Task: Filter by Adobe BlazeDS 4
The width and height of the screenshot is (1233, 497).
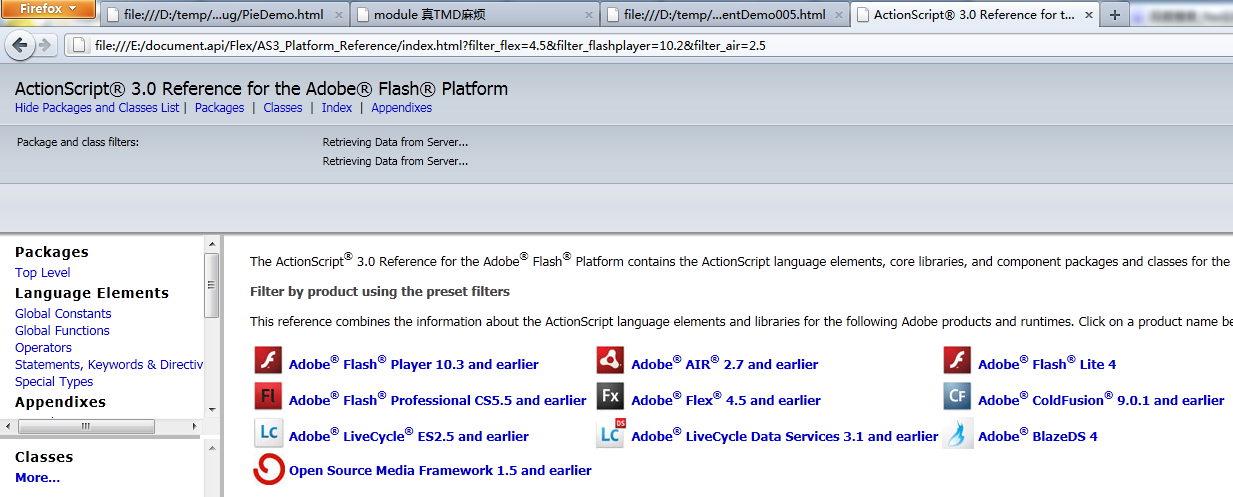Action: (1038, 436)
